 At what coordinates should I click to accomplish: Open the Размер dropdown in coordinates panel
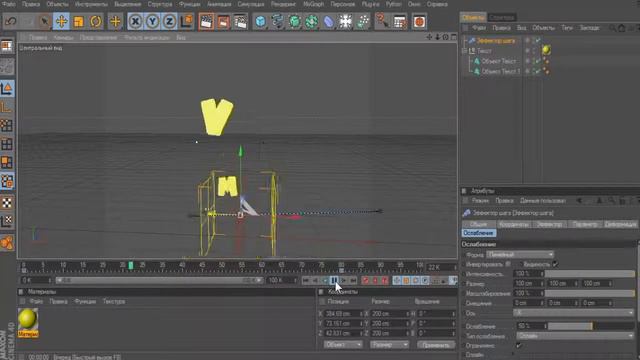point(389,345)
